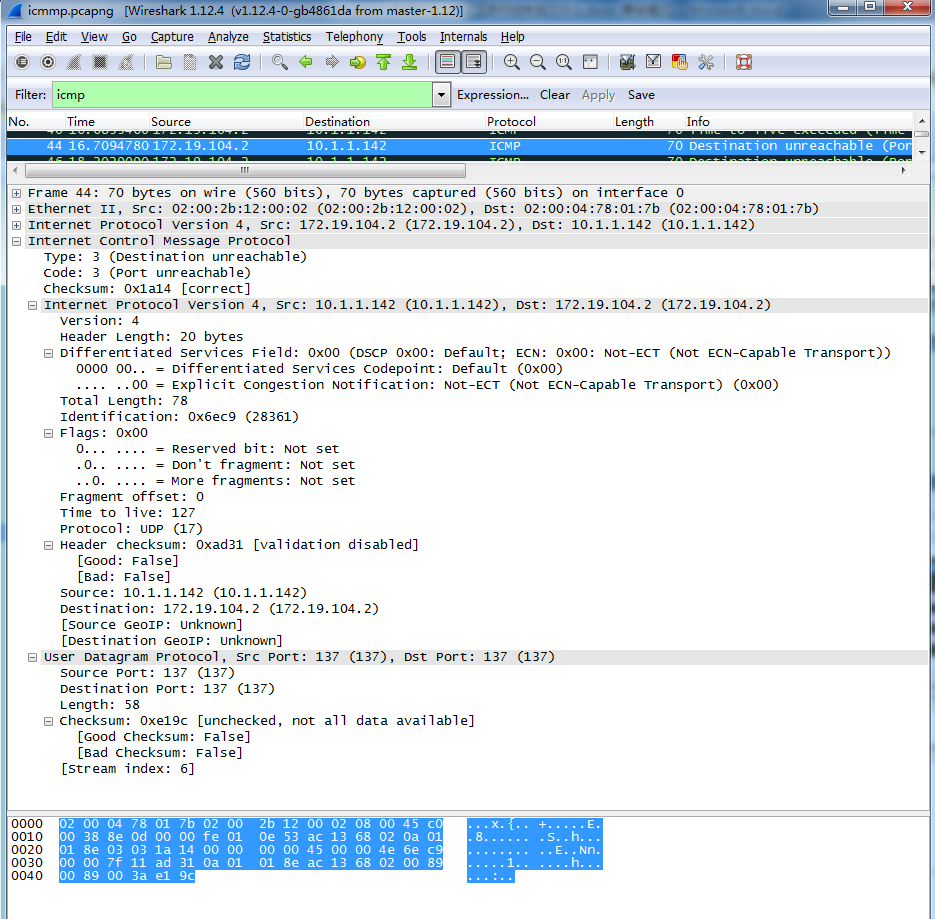Viewport: 935px width, 919px height.
Task: Toggle auto scroll in live capture icon
Action: (x=474, y=62)
